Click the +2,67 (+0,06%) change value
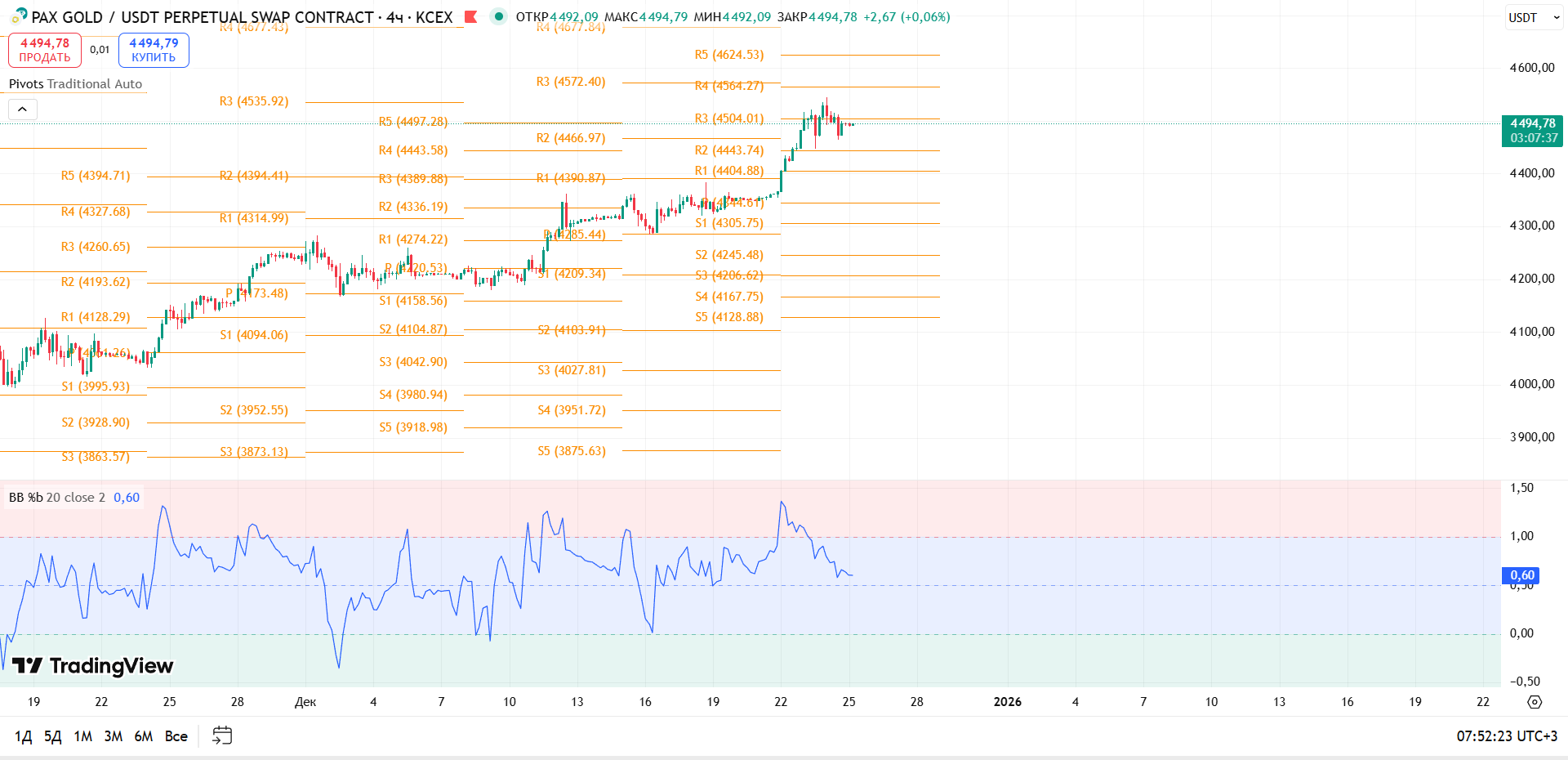This screenshot has width=1568, height=760. point(907,17)
